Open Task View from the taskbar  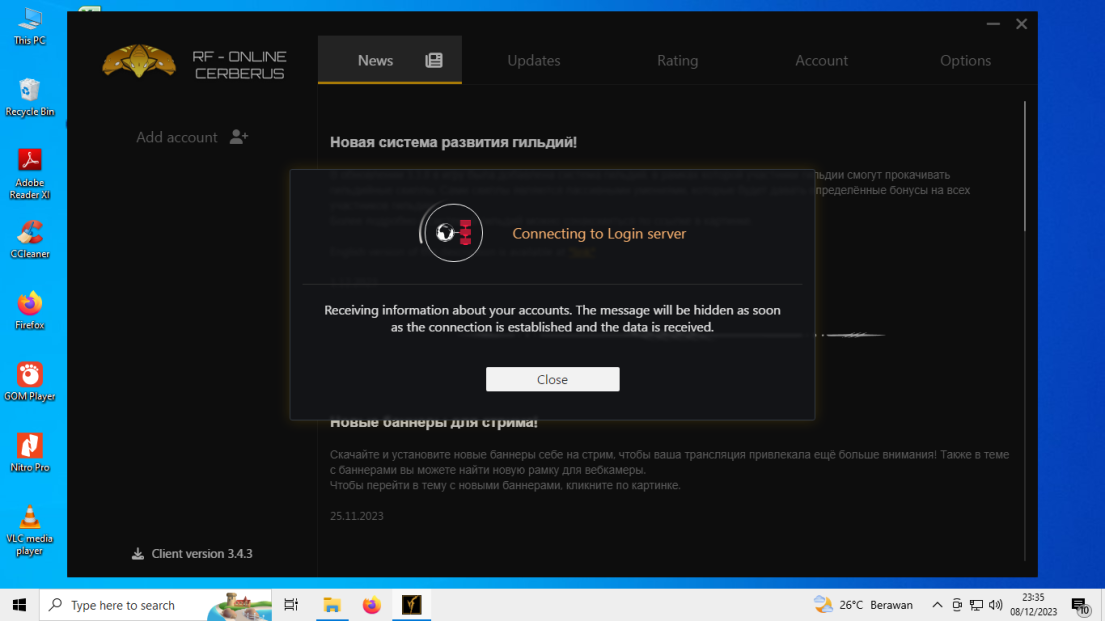coord(291,605)
